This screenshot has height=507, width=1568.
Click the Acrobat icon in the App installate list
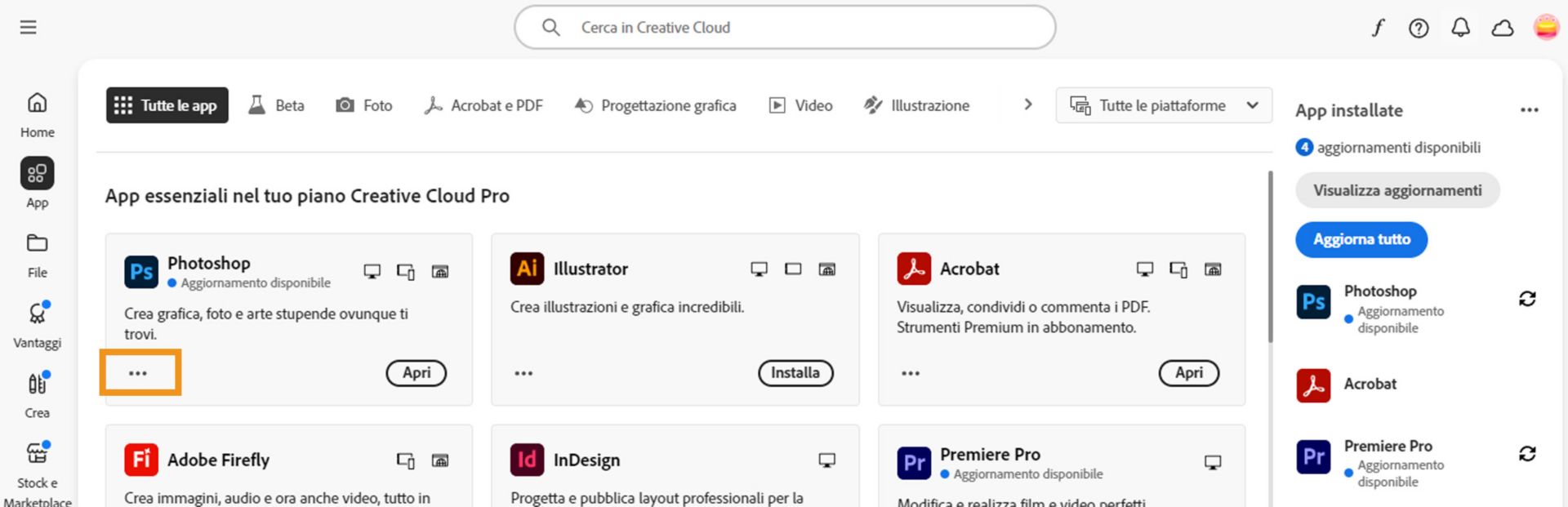(x=1313, y=385)
